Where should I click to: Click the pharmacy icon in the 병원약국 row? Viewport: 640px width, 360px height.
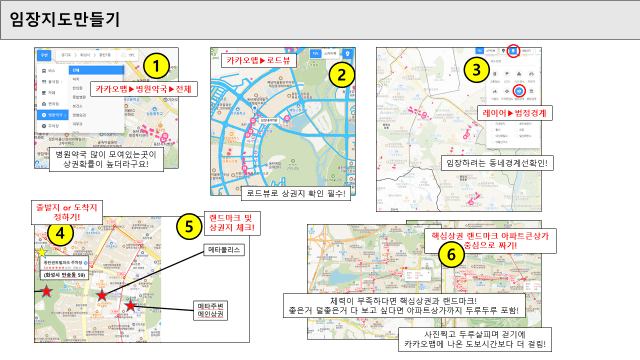click(x=44, y=115)
